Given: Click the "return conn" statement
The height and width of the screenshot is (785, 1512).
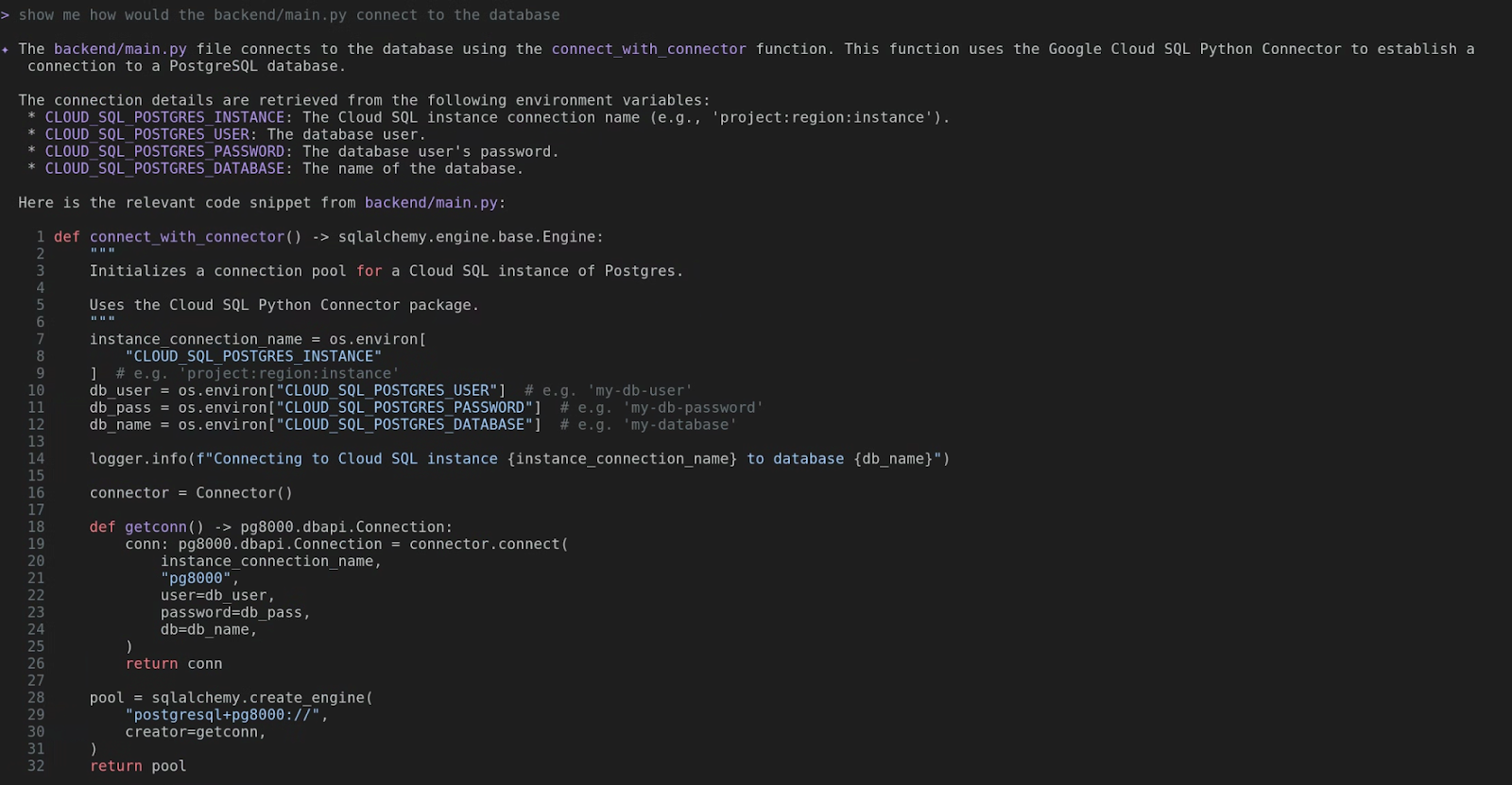Looking at the screenshot, I should coord(174,664).
